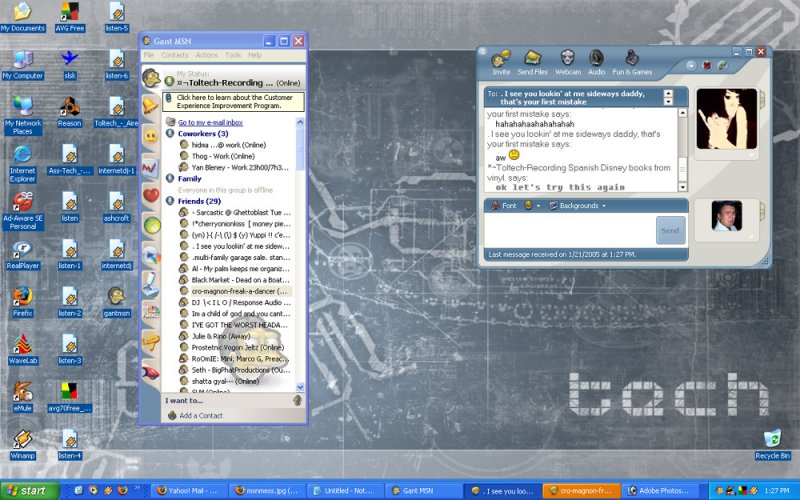This screenshot has height=500, width=800.
Task: Collapse the Friends (29) group
Action: tap(170, 201)
